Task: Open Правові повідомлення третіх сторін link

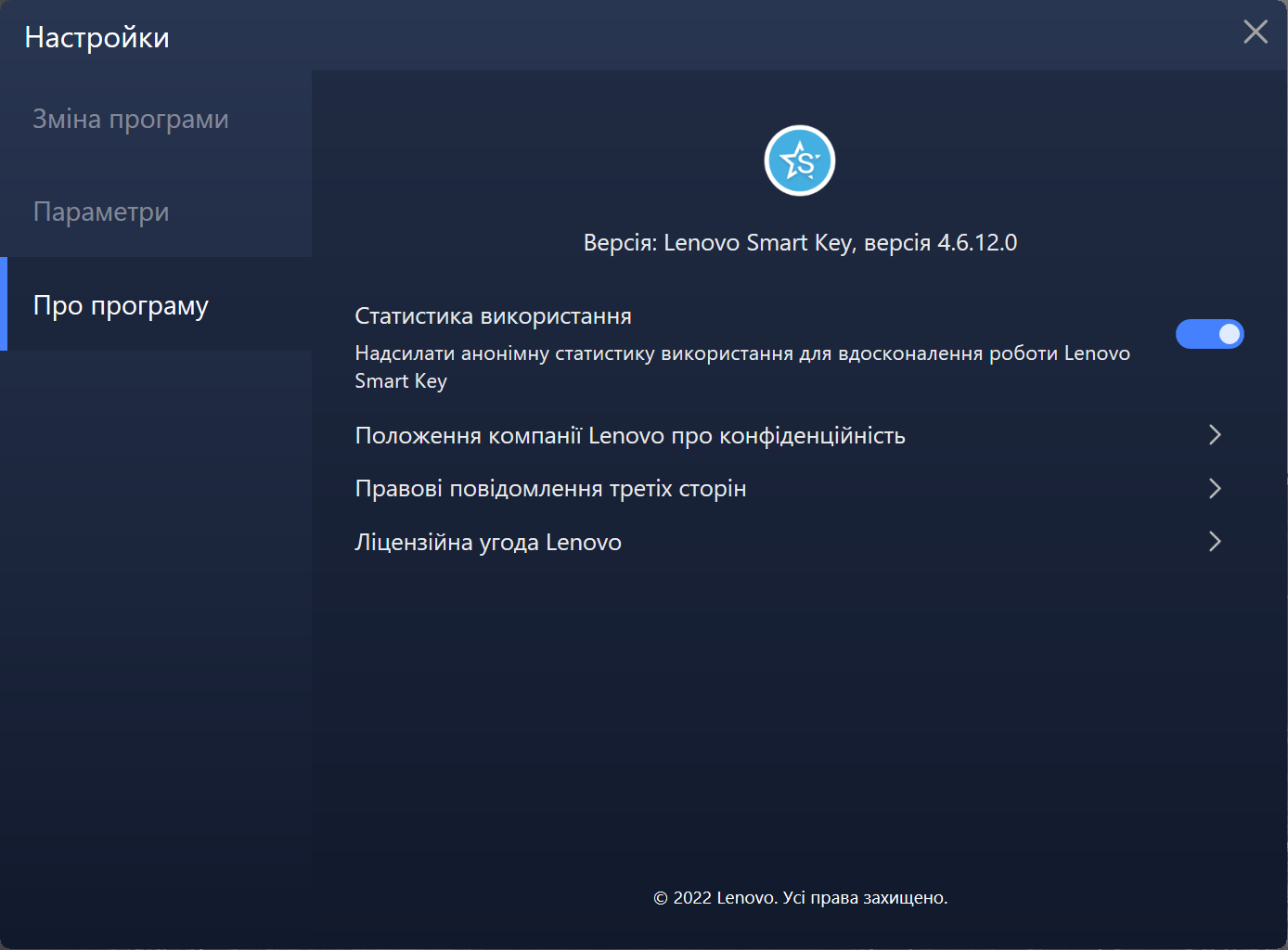Action: [x=550, y=489]
